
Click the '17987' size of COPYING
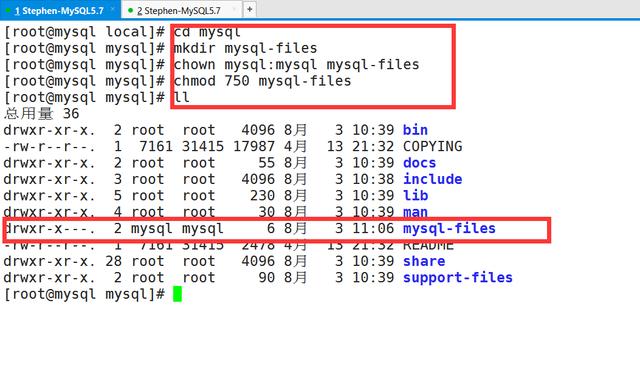(253, 146)
